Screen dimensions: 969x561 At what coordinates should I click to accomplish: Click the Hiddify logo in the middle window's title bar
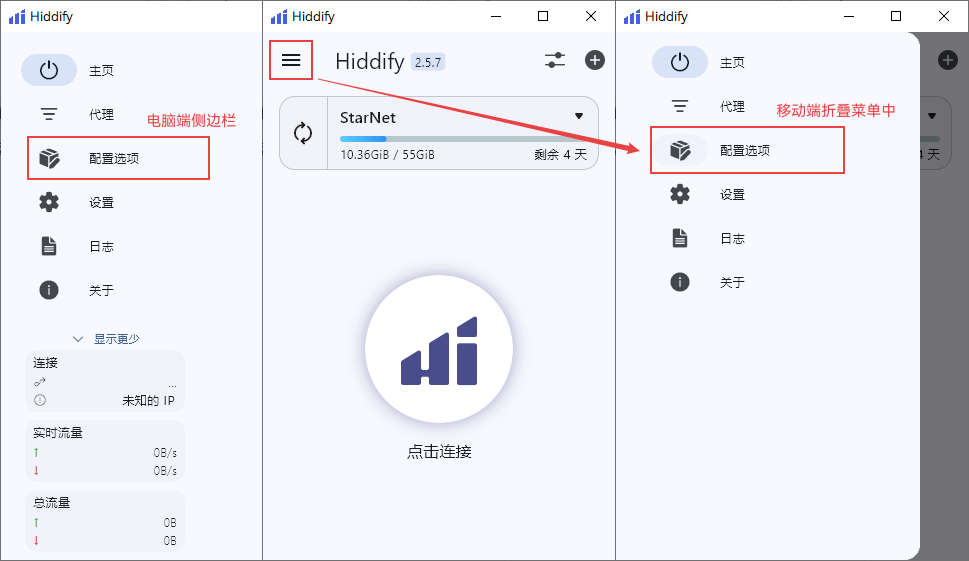click(279, 17)
